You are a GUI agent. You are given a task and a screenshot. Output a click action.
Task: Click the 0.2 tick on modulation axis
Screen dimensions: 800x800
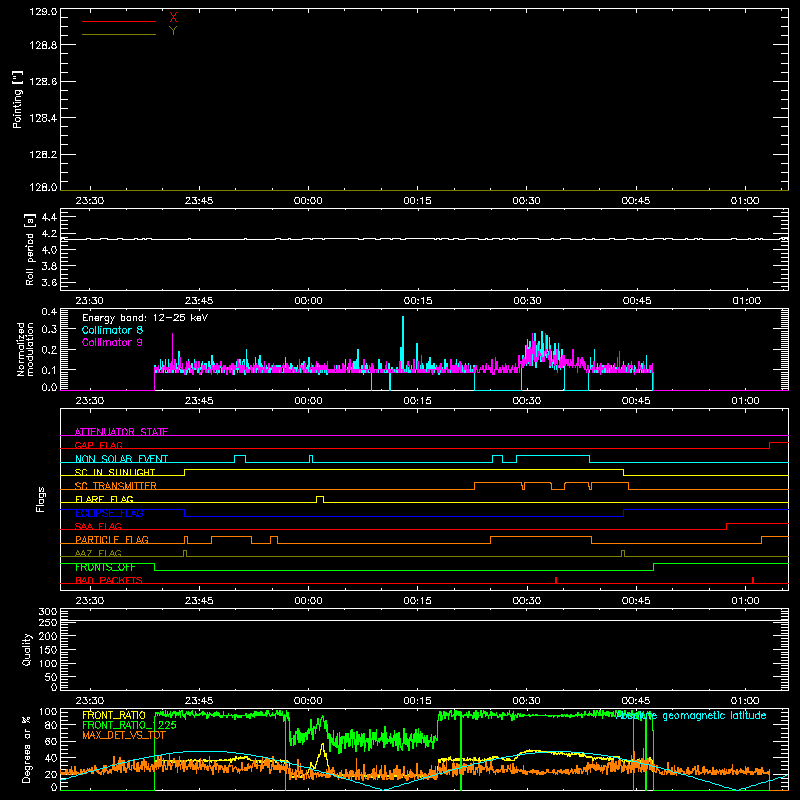coord(49,349)
